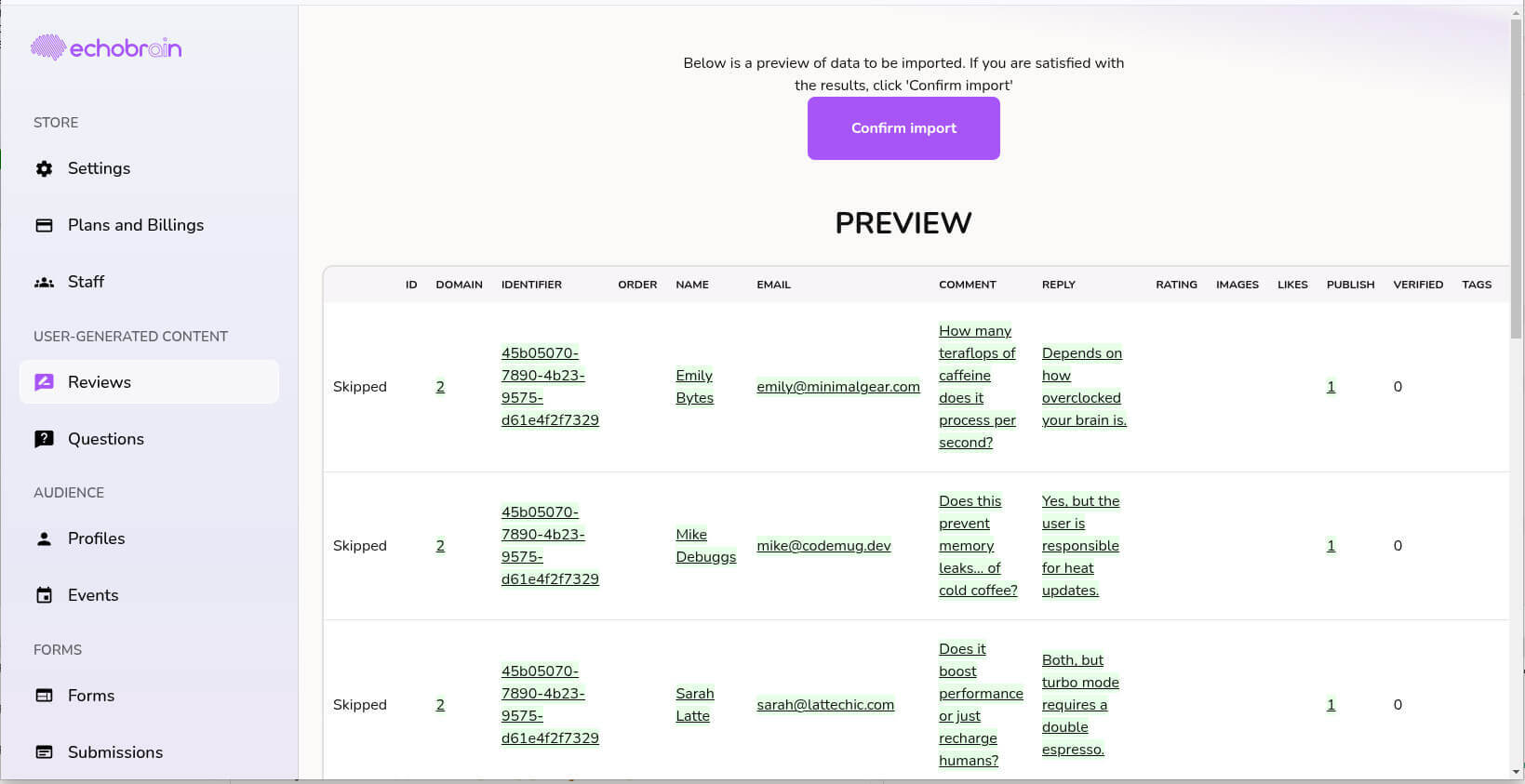Click the PUBLISH column header
This screenshot has height=784, width=1525.
click(x=1350, y=285)
